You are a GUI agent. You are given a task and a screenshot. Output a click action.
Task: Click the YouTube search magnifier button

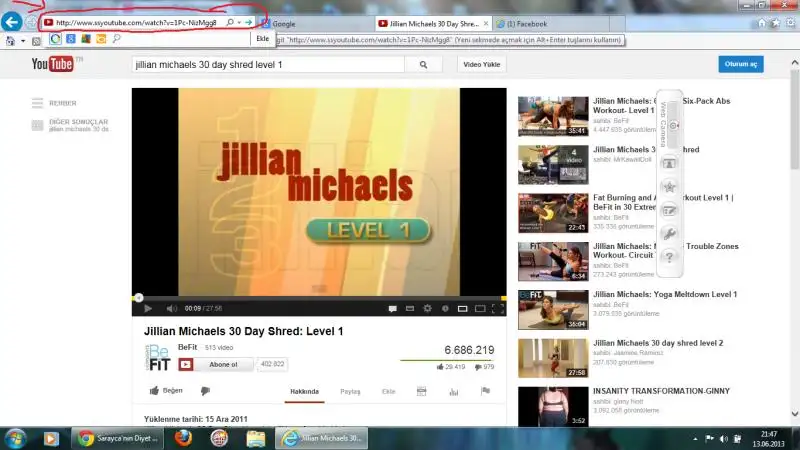click(423, 64)
